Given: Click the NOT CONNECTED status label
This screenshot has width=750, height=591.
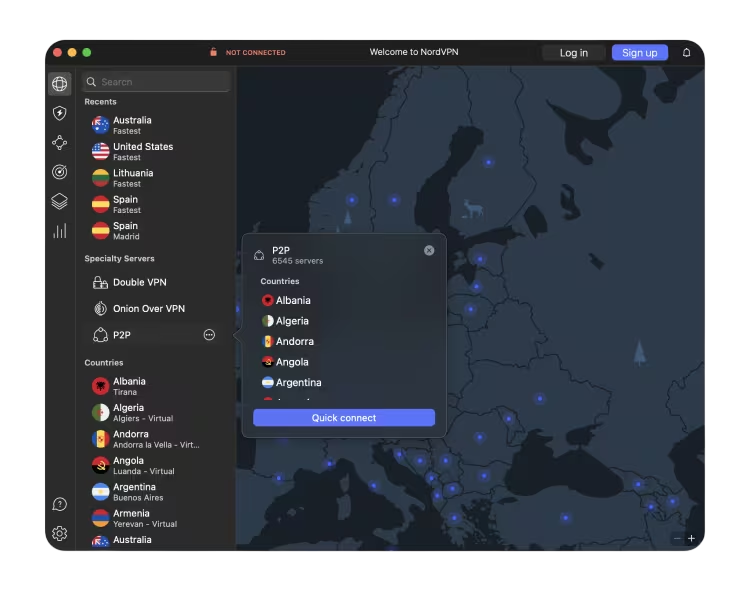Looking at the screenshot, I should coord(255,53).
